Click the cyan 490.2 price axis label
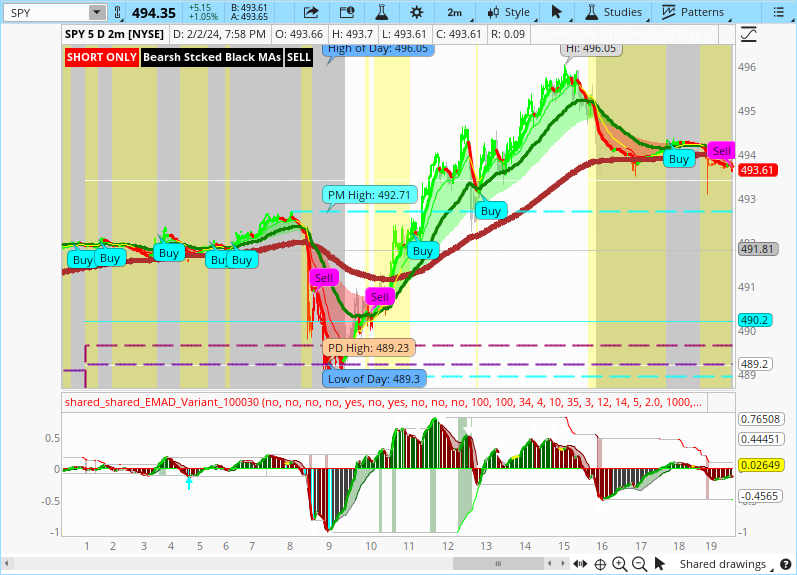The image size is (797, 575). 755,320
